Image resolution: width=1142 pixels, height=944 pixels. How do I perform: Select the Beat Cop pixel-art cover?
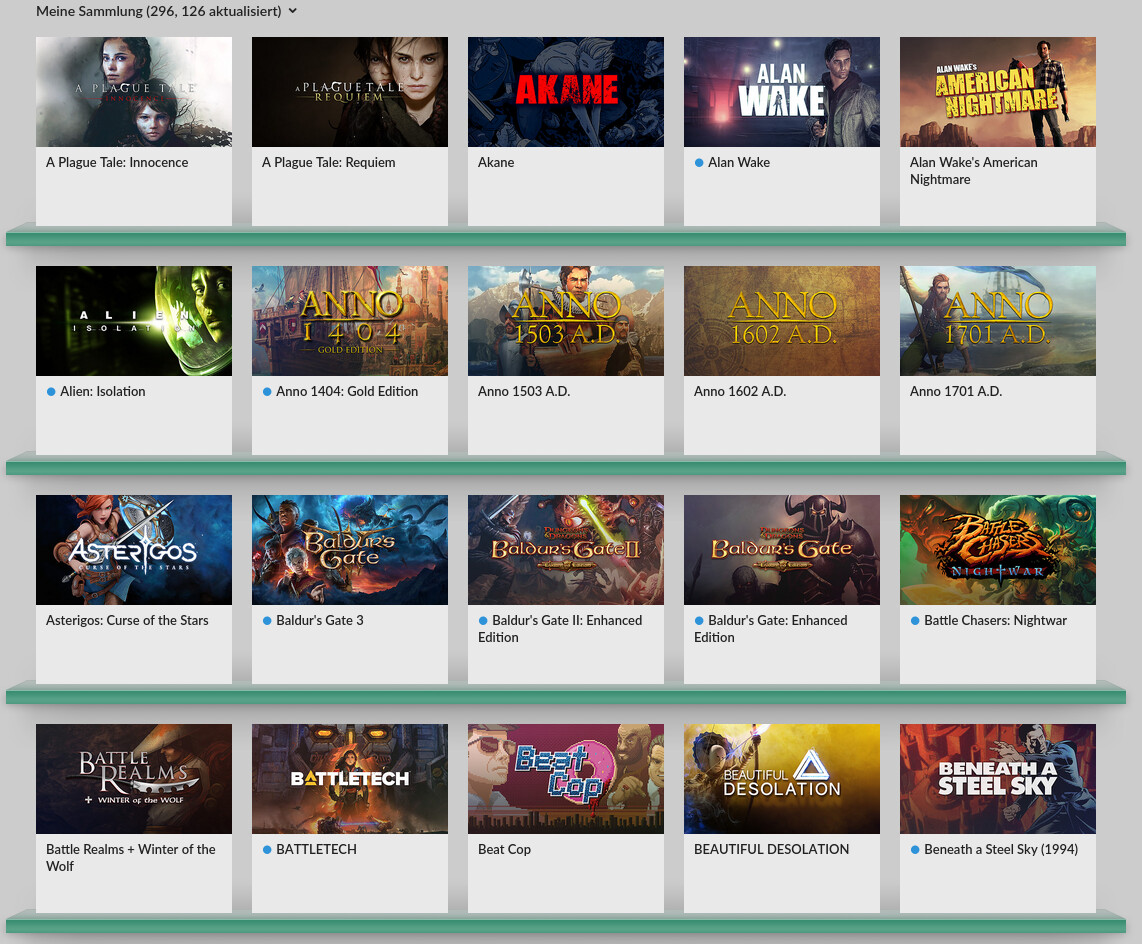pyautogui.click(x=566, y=779)
